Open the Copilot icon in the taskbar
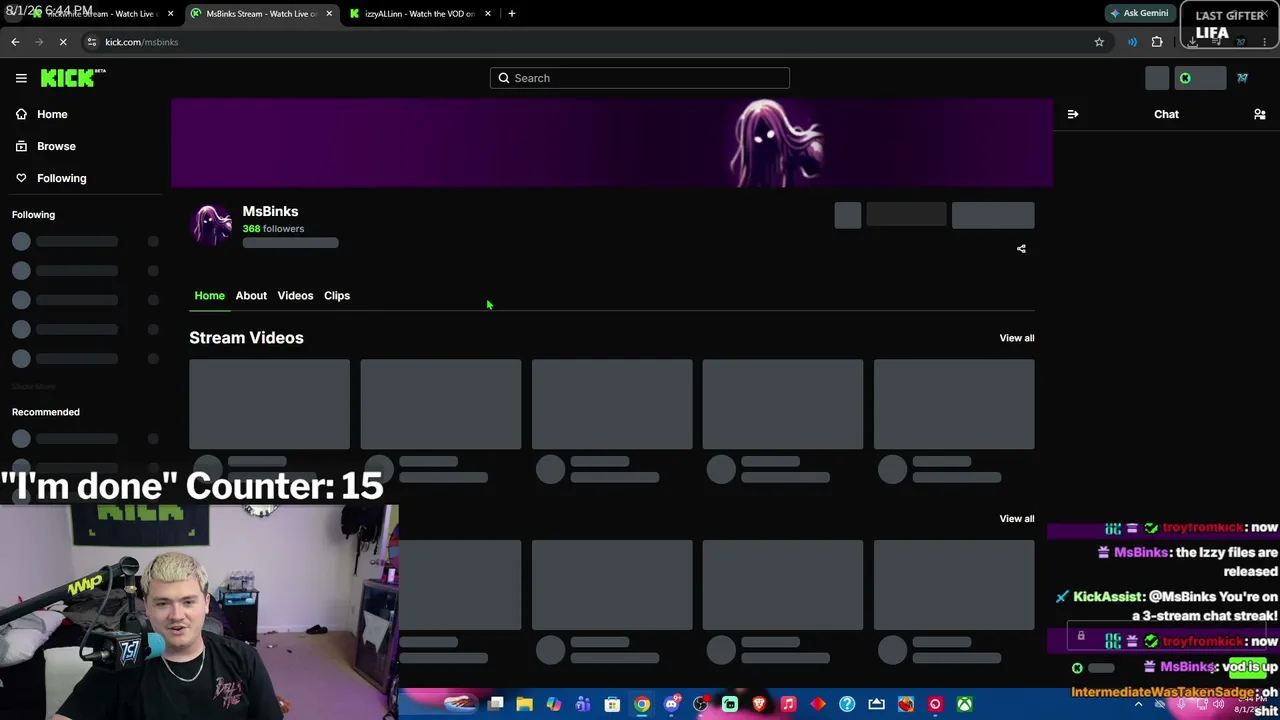The image size is (1280, 720). [x=553, y=705]
